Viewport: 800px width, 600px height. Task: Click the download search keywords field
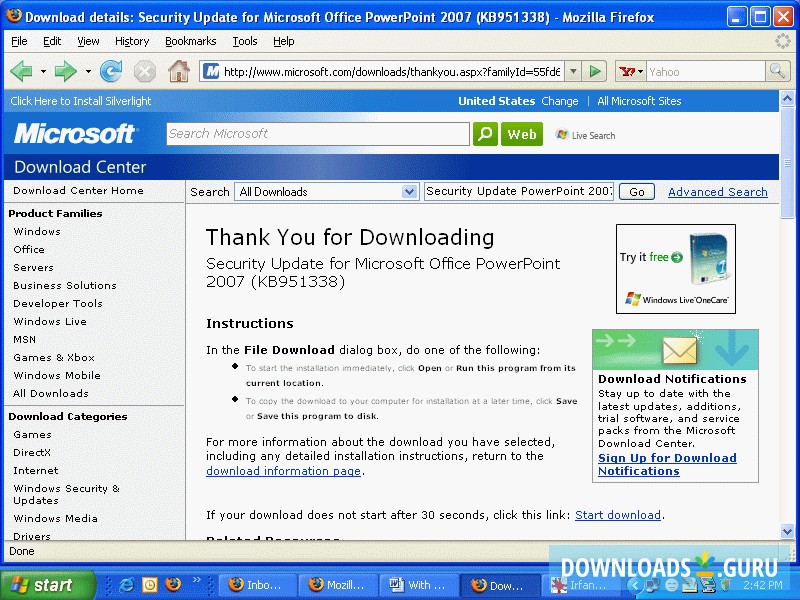(519, 192)
